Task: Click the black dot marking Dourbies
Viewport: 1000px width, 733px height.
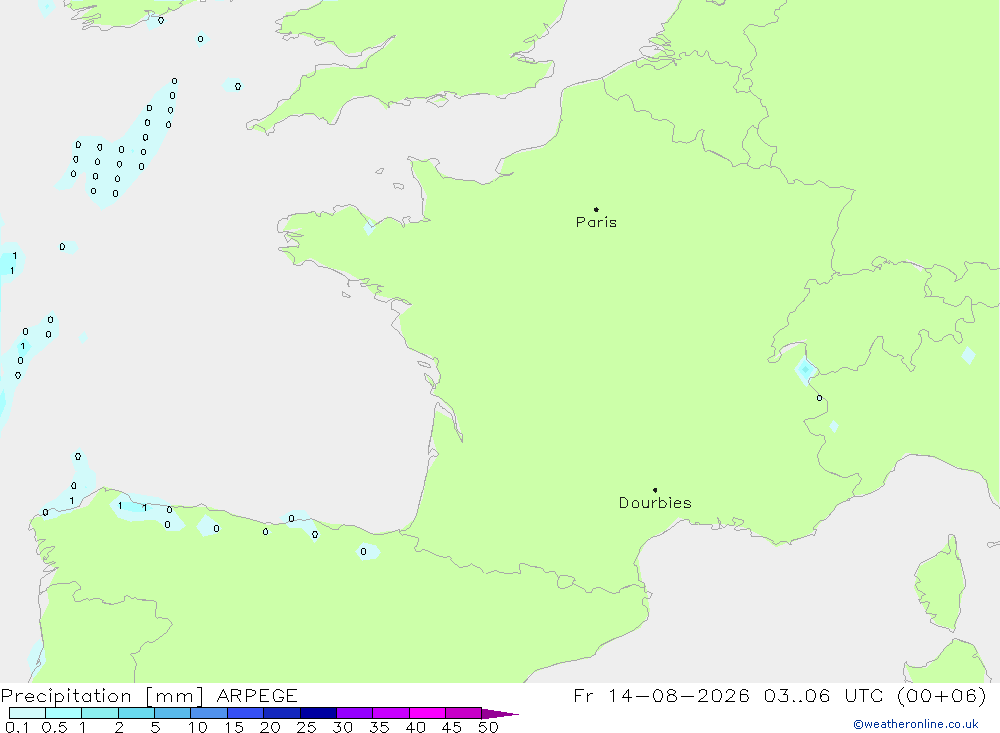Action: tap(655, 490)
